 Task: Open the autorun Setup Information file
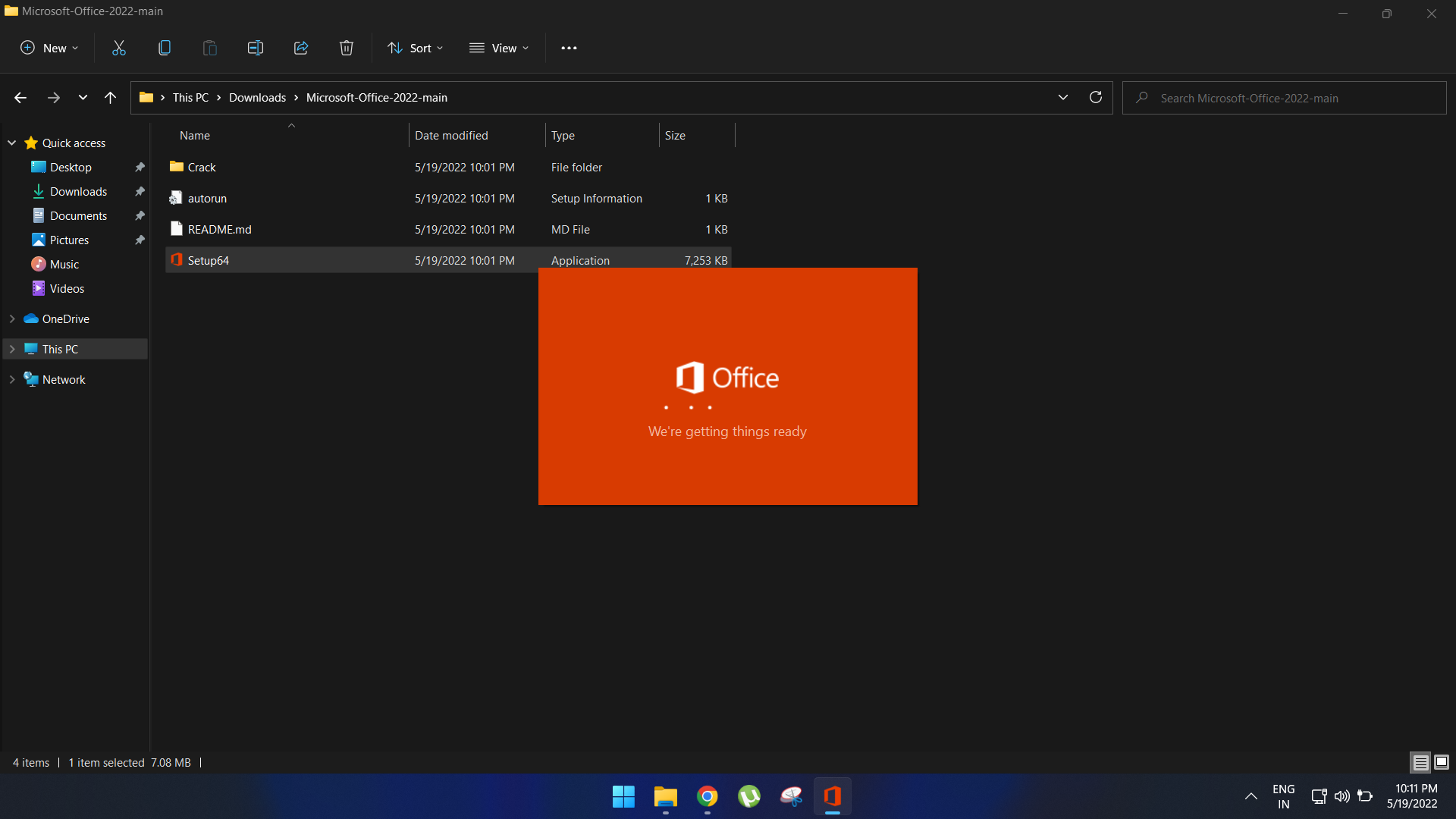[206, 198]
